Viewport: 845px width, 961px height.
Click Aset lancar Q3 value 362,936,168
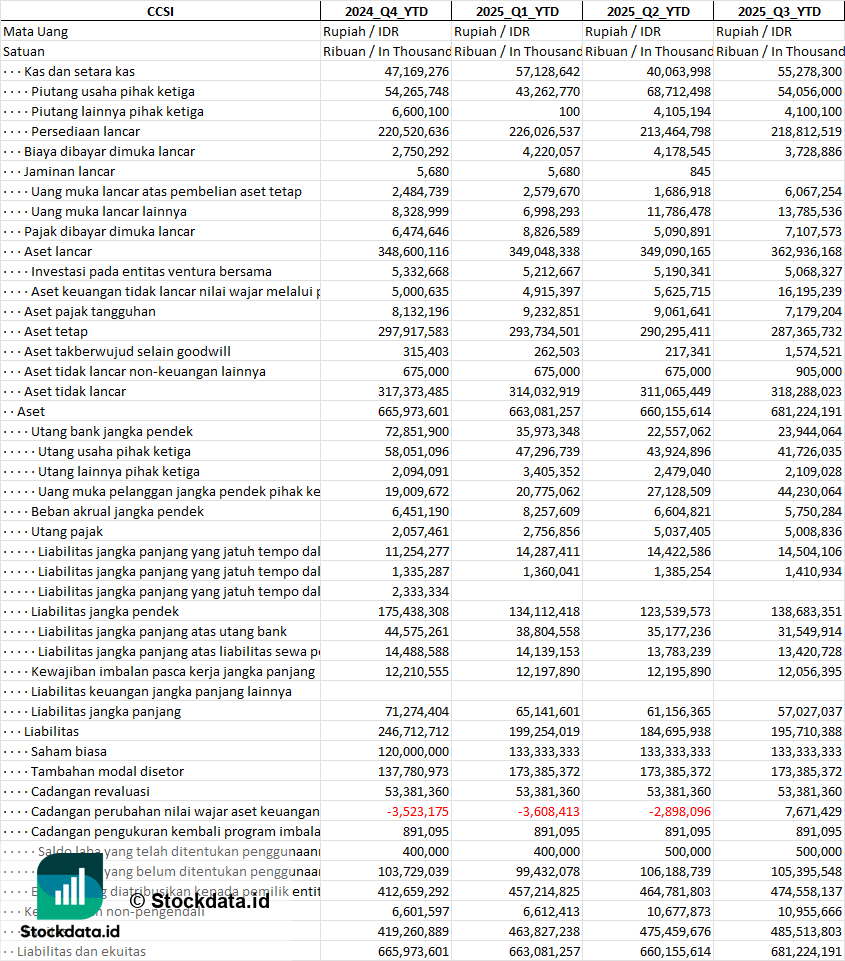click(x=806, y=252)
